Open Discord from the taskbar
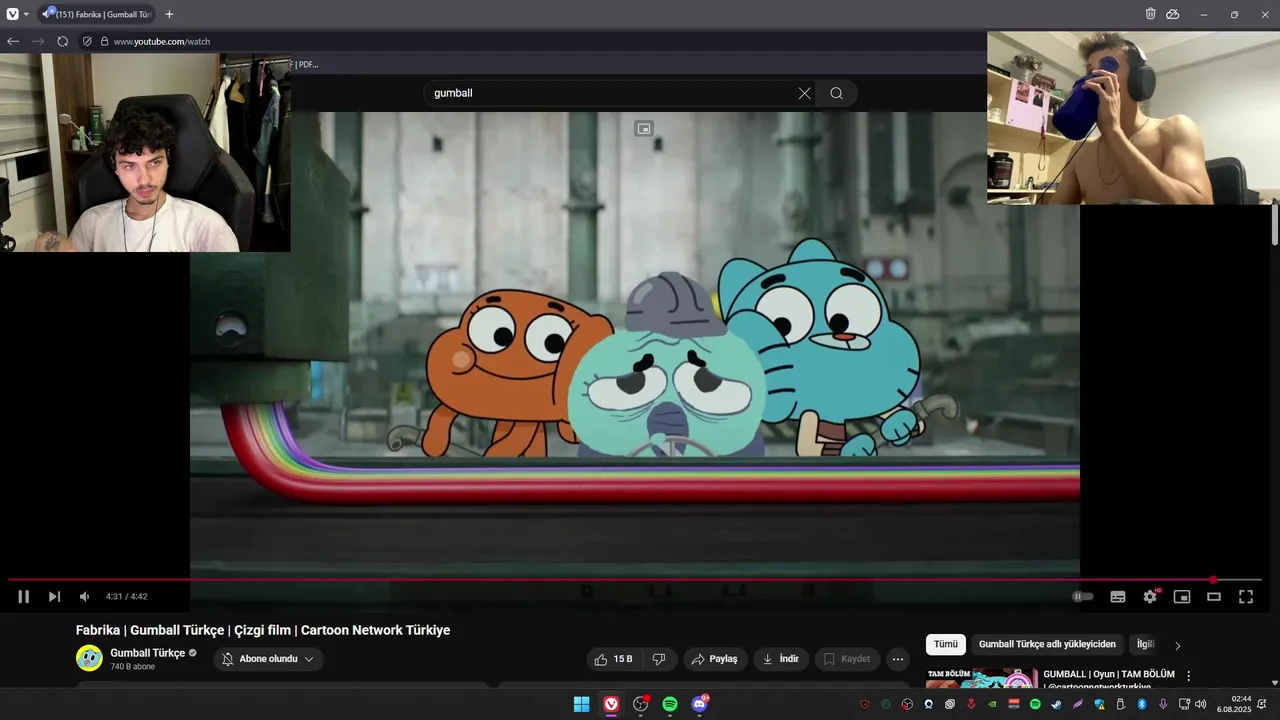This screenshot has width=1280, height=720. tap(700, 704)
